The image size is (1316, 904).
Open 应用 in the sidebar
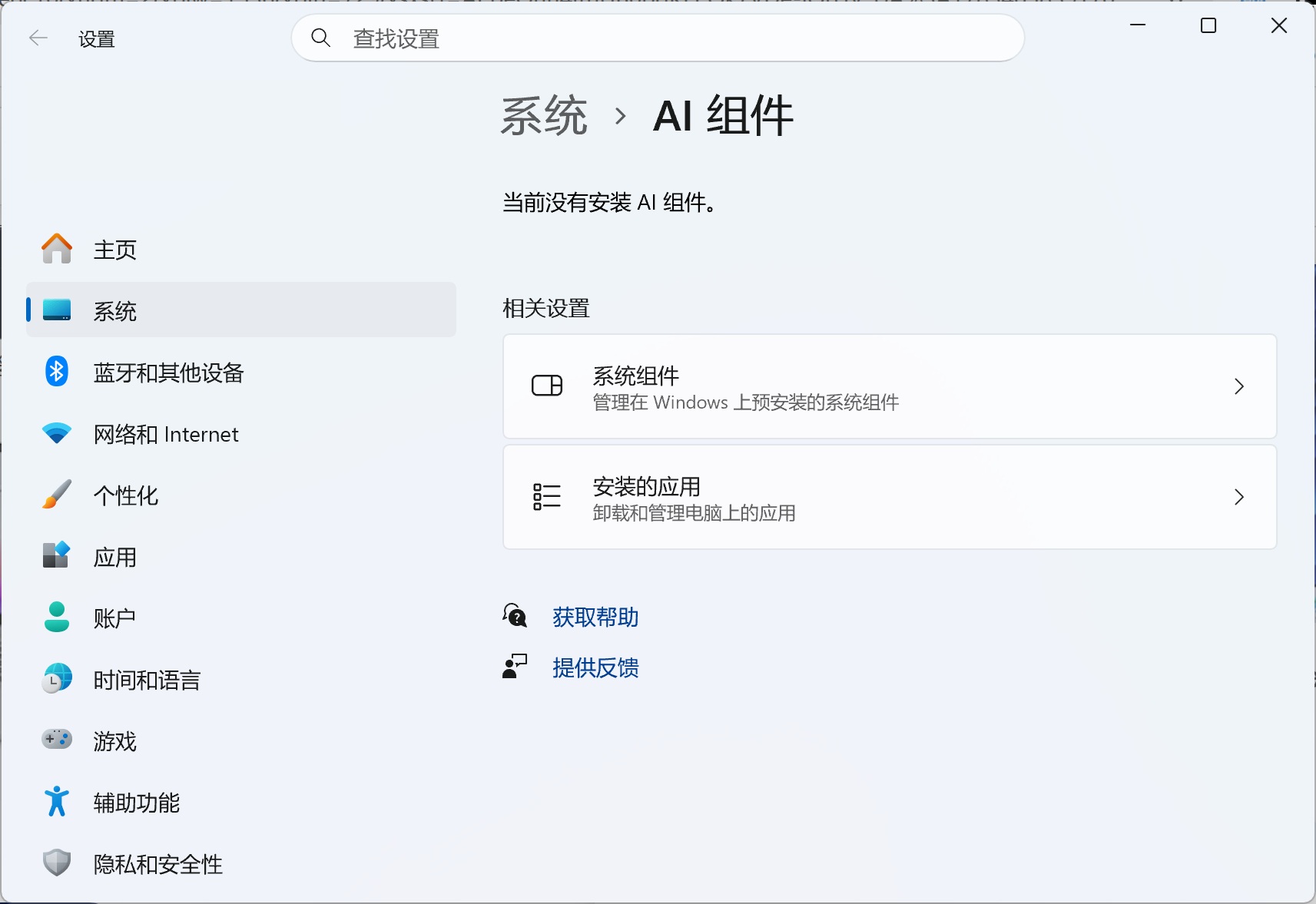(x=241, y=556)
